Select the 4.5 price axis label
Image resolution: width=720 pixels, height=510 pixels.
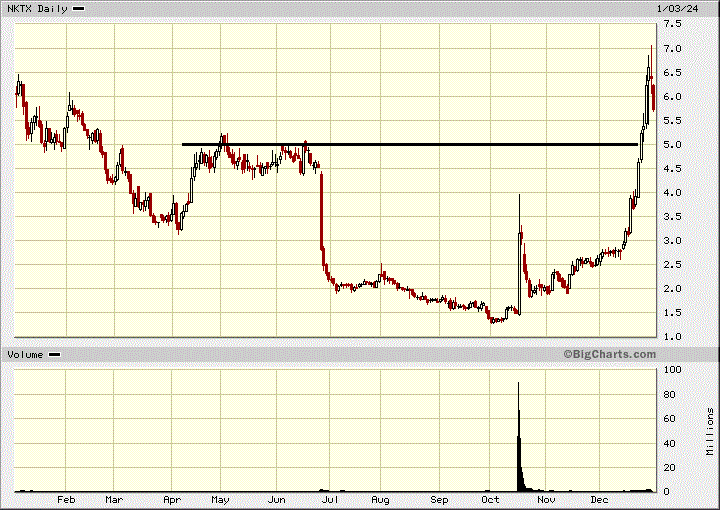pyautogui.click(x=672, y=168)
